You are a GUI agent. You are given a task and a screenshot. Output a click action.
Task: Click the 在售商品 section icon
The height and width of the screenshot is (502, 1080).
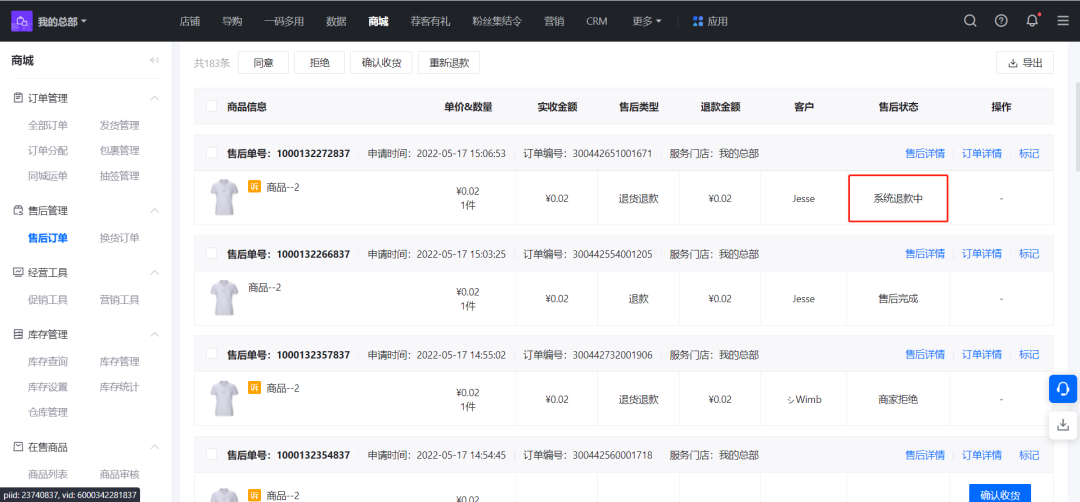tap(19, 447)
